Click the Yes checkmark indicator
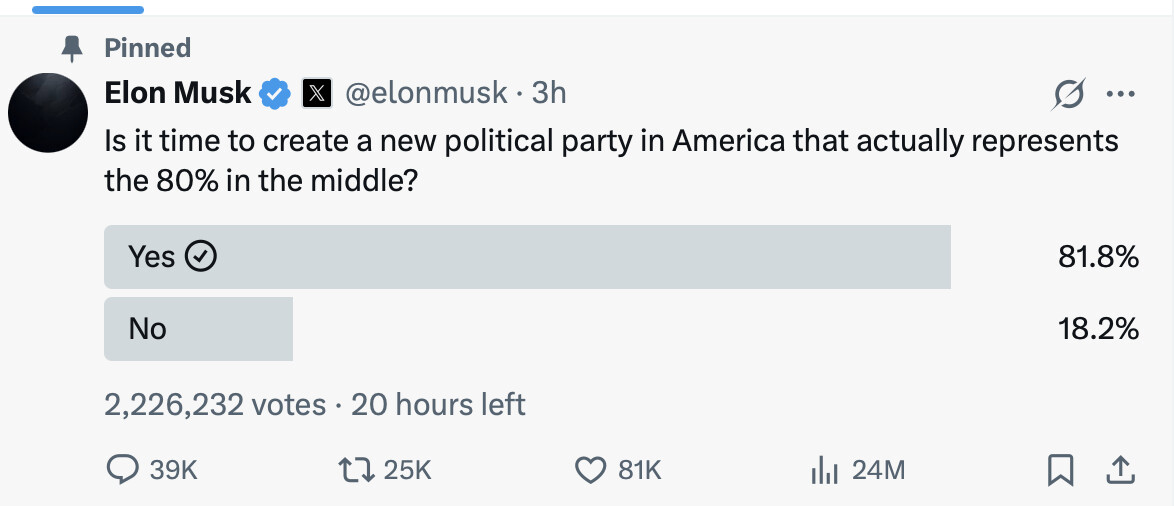 tap(203, 257)
